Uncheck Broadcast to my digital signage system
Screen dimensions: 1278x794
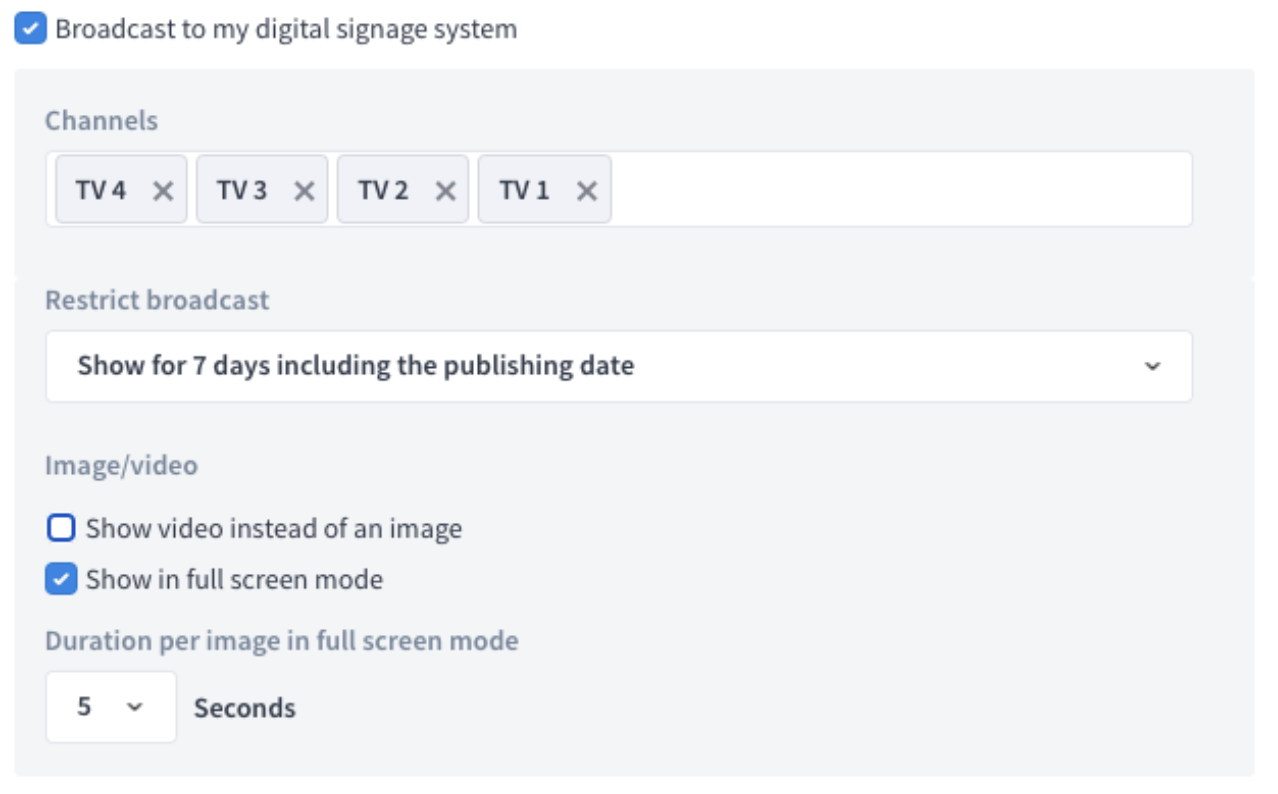[x=30, y=28]
